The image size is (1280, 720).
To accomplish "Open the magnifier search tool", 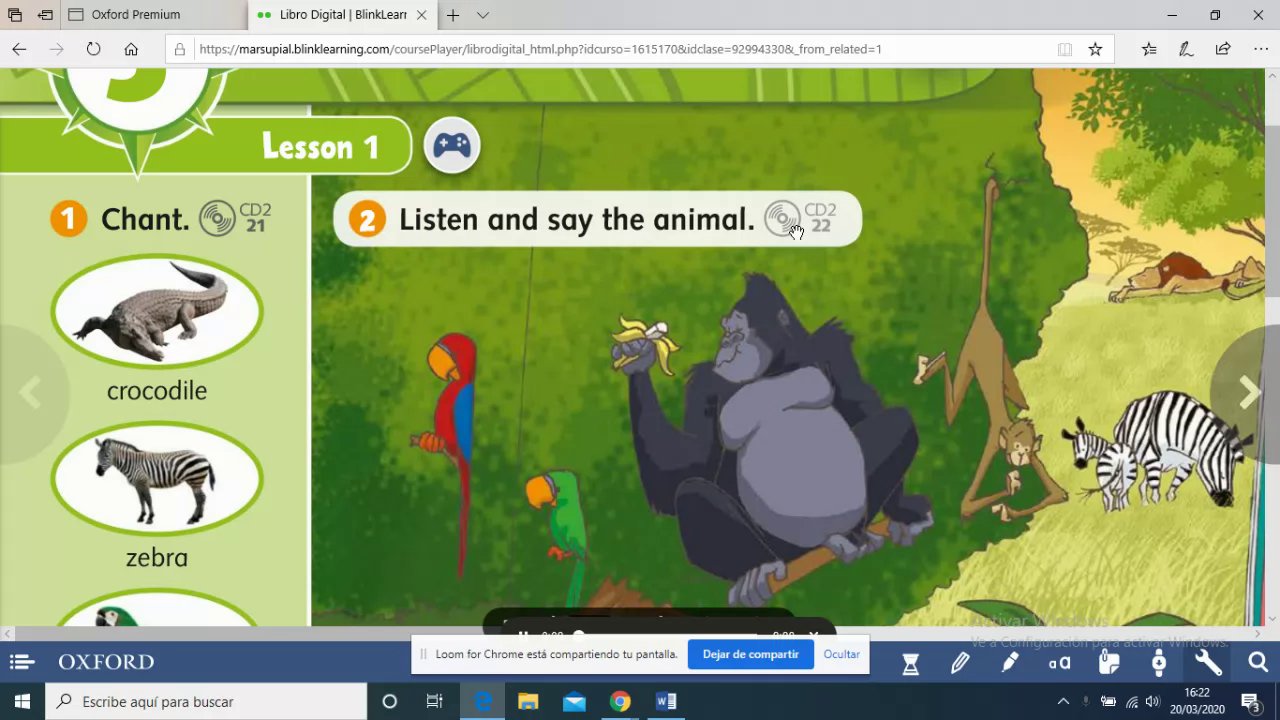I will point(1258,662).
